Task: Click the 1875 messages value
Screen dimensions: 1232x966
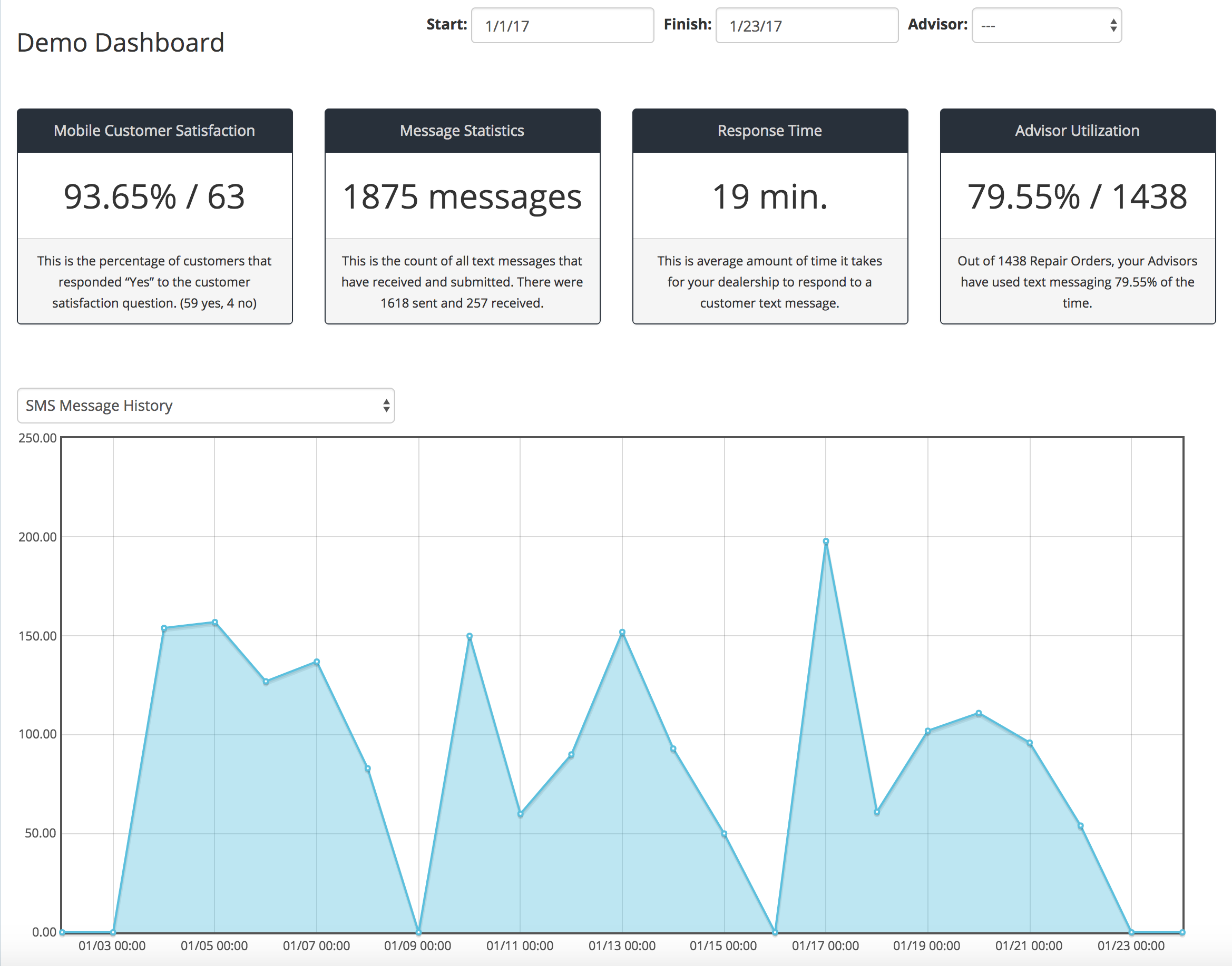Action: pos(462,197)
